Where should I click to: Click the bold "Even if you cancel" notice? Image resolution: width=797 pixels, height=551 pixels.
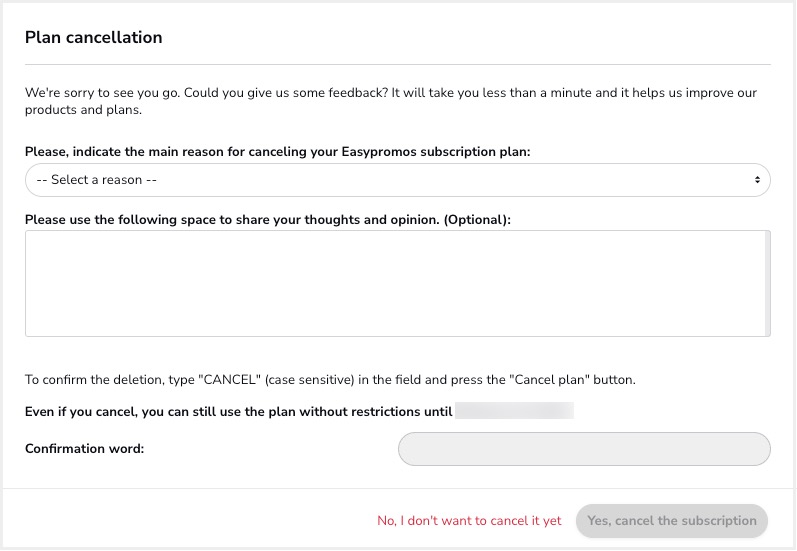click(x=238, y=412)
